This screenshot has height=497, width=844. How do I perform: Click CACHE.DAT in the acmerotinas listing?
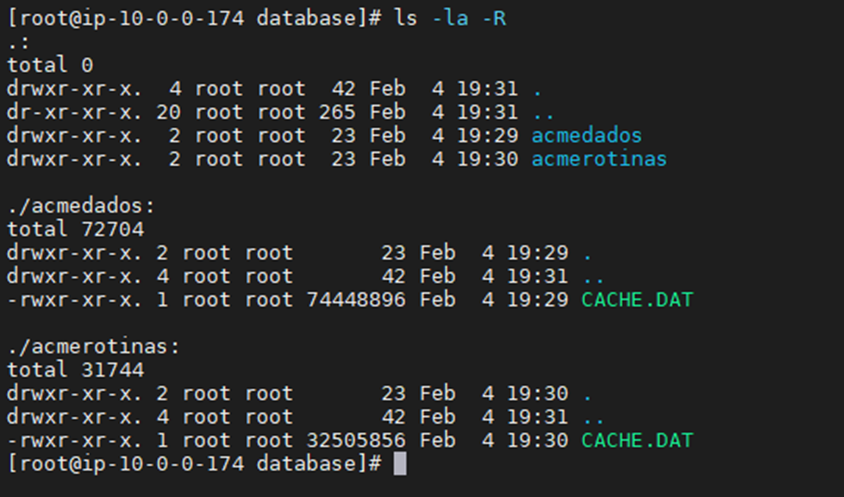[x=637, y=440]
